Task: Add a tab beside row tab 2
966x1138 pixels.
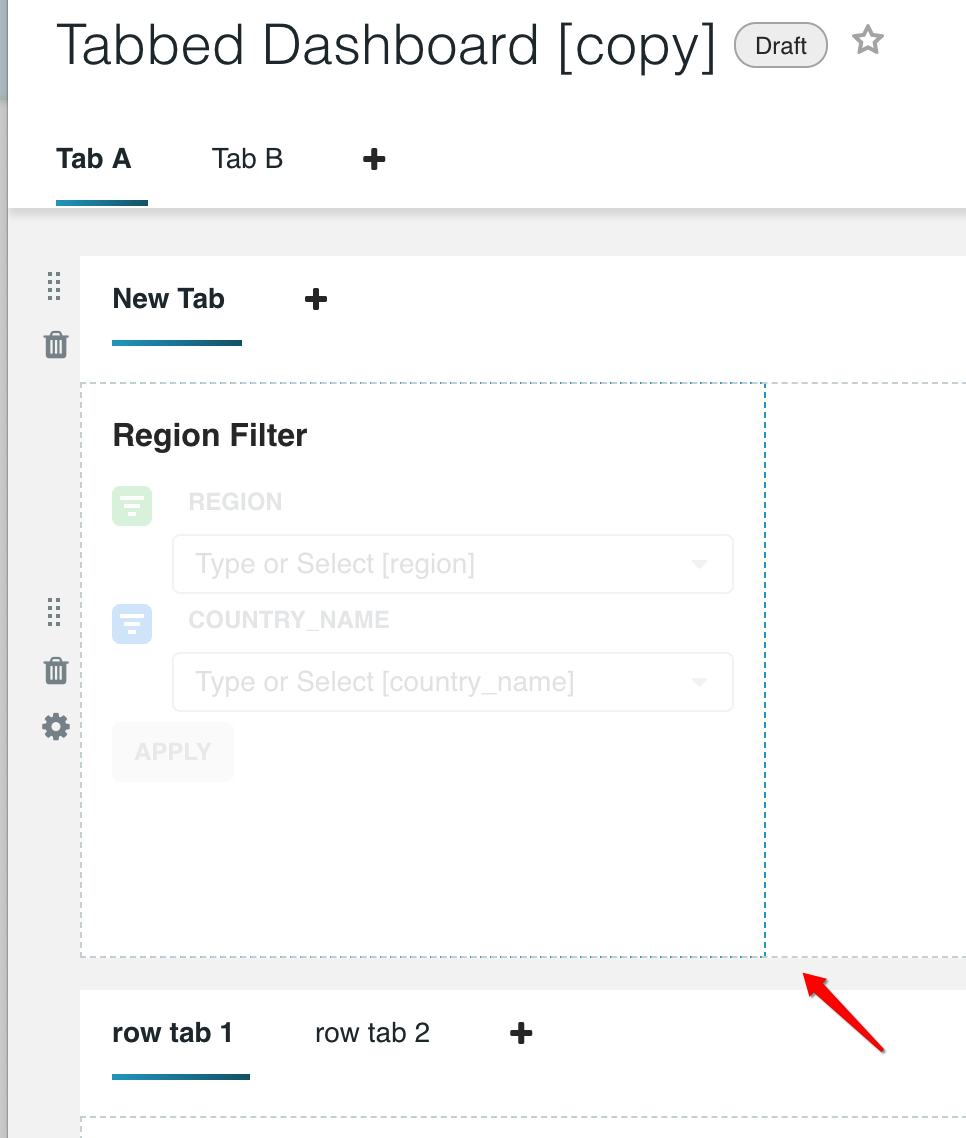Action: pos(521,1032)
